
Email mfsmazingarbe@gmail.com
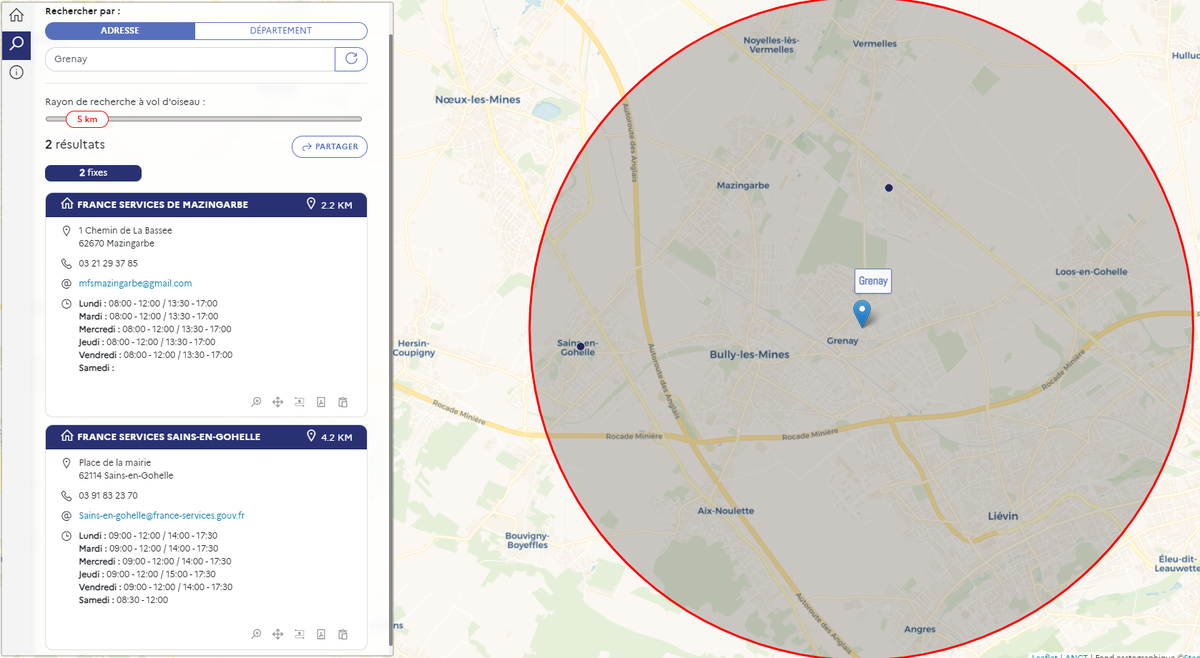point(135,283)
